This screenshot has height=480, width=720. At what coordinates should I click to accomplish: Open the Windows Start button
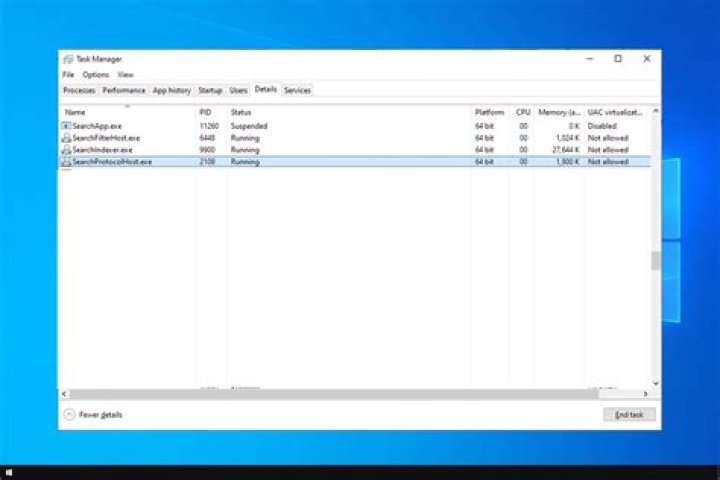coord(8,472)
